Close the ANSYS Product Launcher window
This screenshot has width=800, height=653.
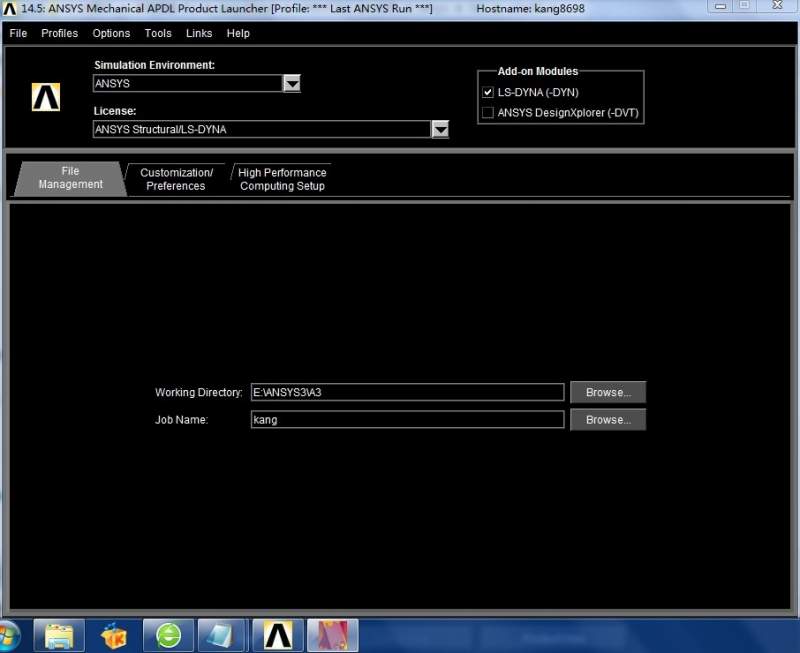778,6
